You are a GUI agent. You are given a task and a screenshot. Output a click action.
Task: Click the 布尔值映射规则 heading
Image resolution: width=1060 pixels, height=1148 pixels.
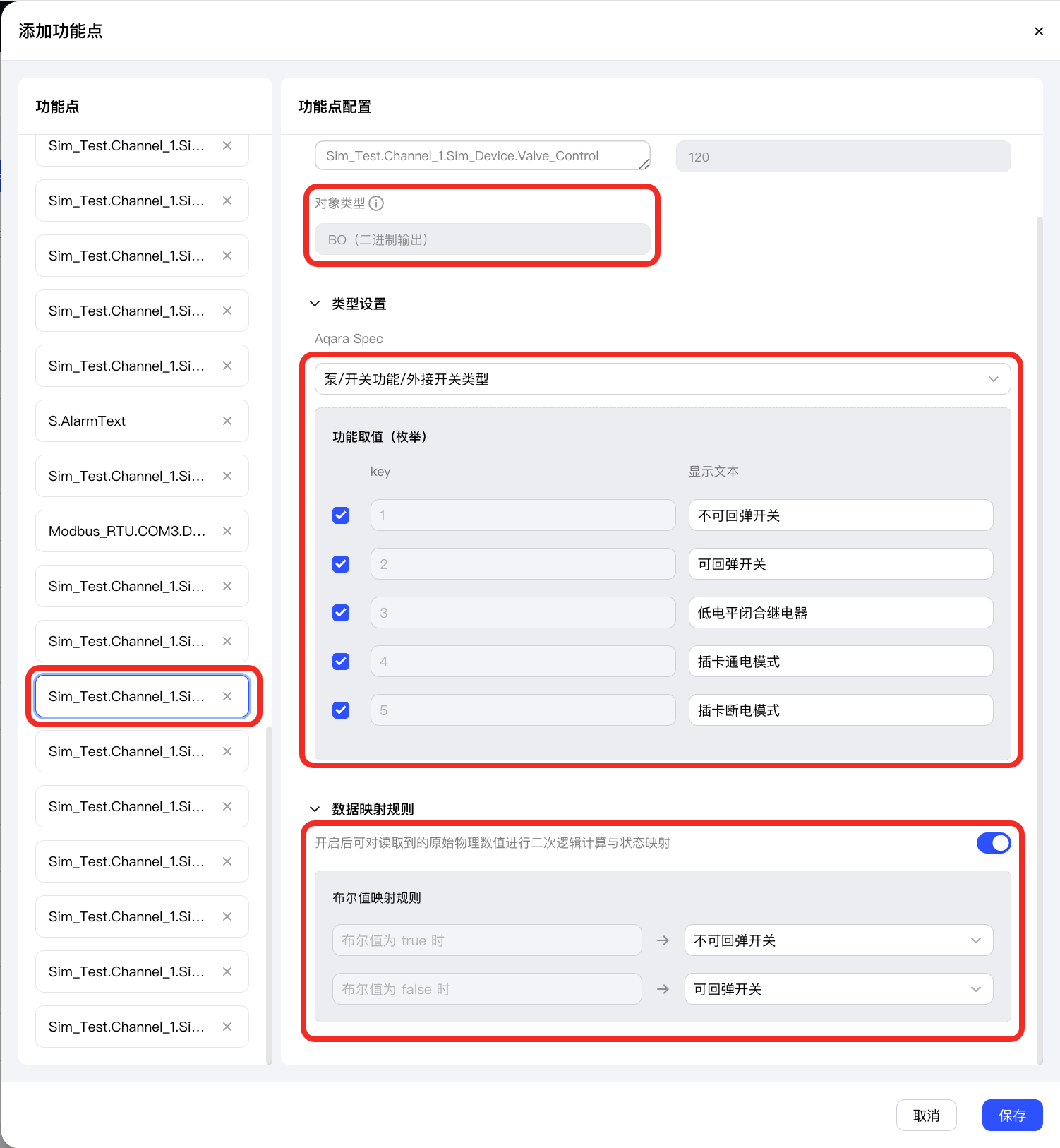click(x=377, y=898)
